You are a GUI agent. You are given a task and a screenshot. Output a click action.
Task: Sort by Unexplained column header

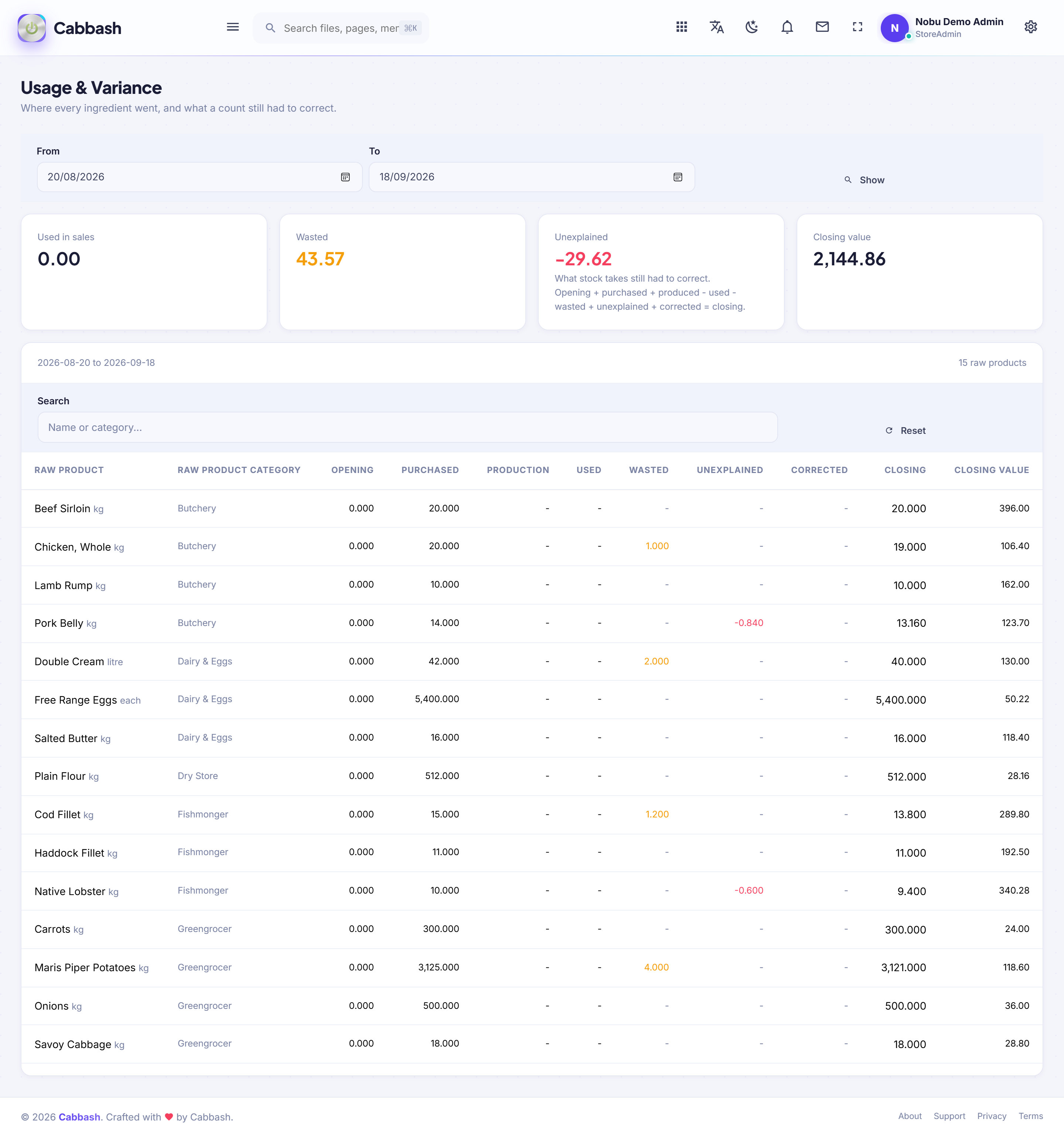pyautogui.click(x=730, y=470)
